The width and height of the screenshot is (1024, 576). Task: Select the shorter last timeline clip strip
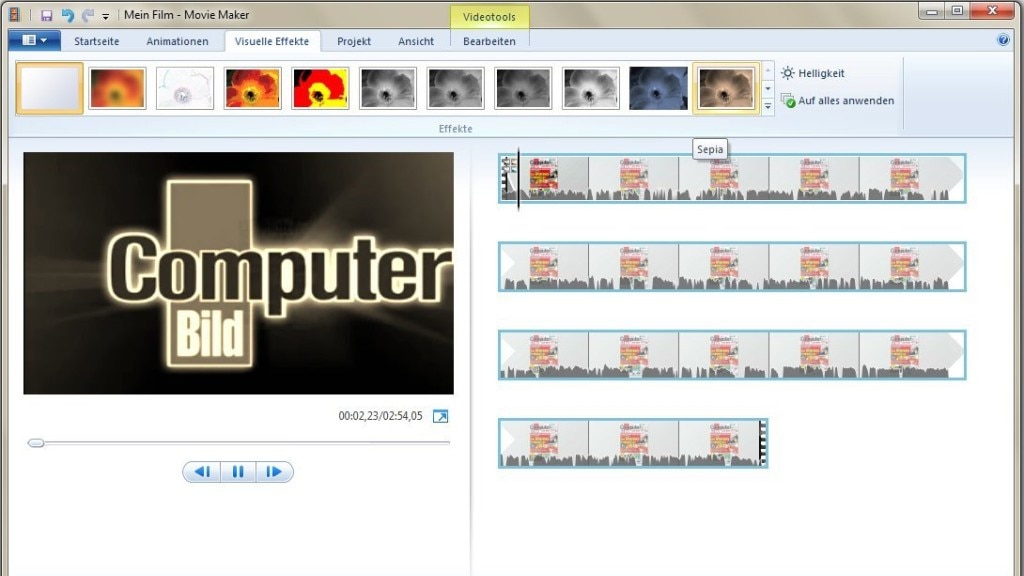click(633, 443)
